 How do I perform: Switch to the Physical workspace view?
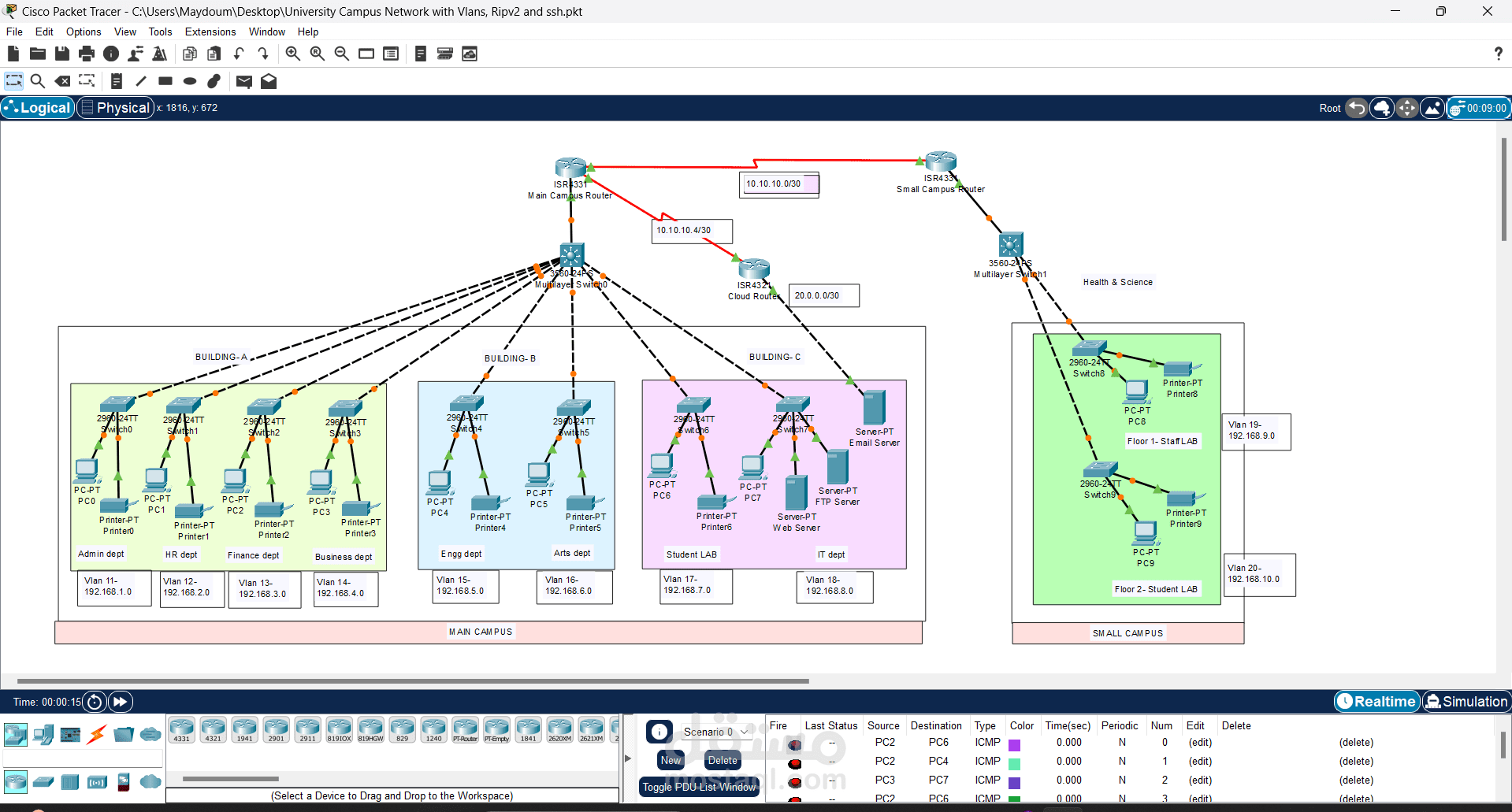click(115, 107)
